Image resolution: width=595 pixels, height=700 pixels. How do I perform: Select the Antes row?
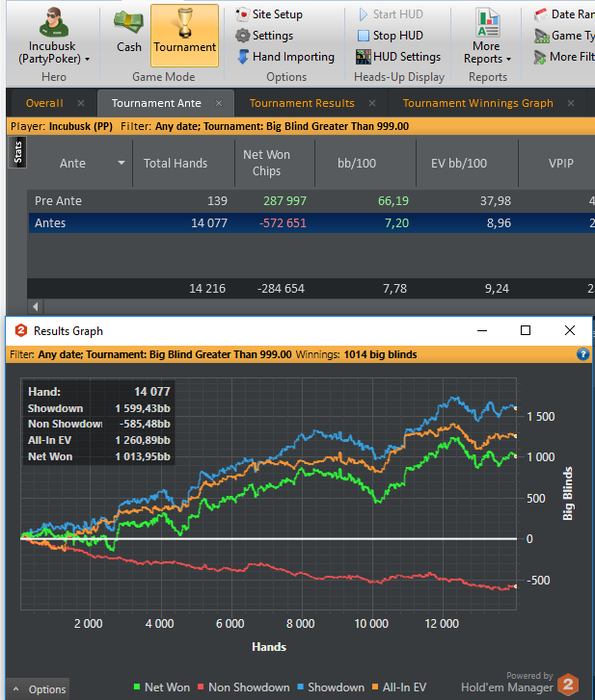[x=312, y=223]
